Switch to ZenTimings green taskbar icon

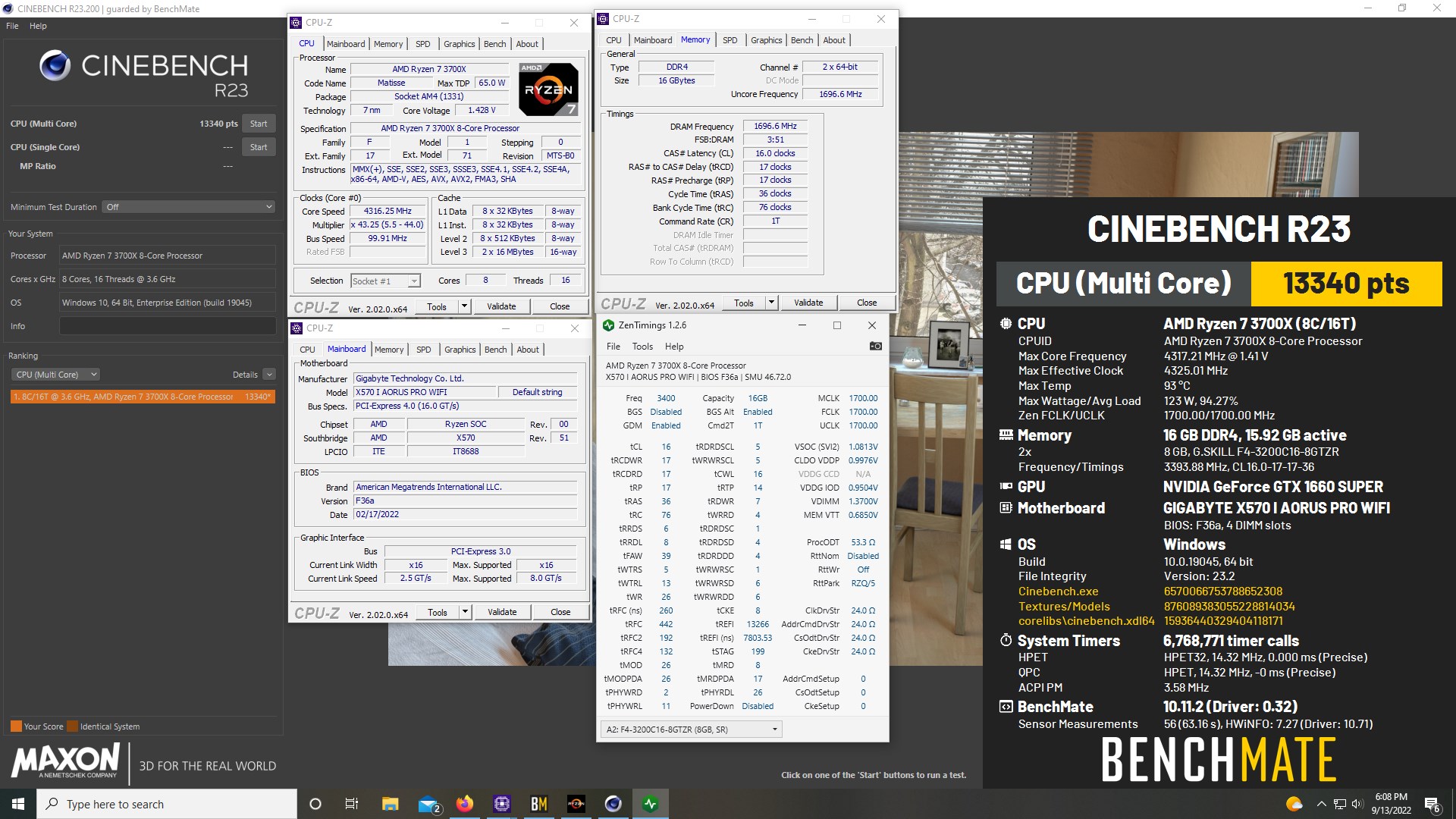pos(651,804)
